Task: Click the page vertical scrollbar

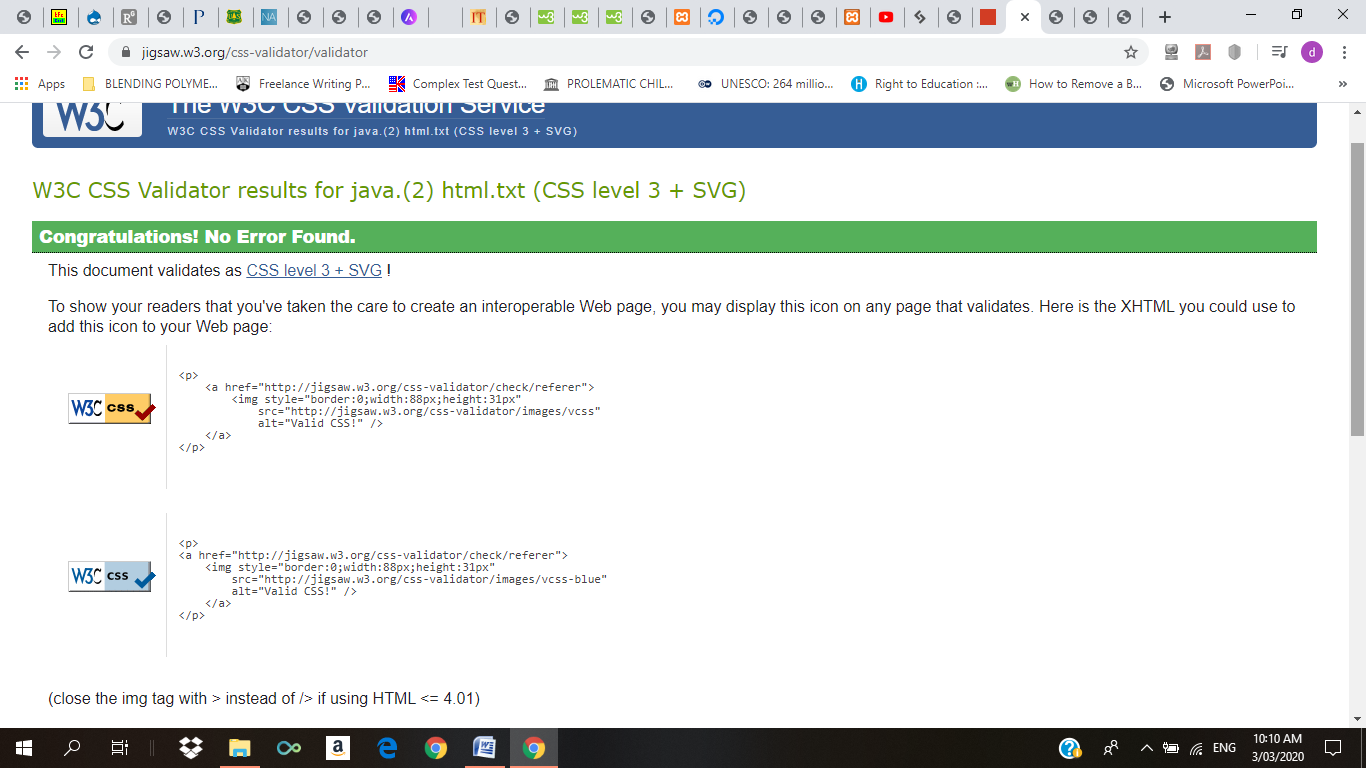Action: [x=1357, y=290]
